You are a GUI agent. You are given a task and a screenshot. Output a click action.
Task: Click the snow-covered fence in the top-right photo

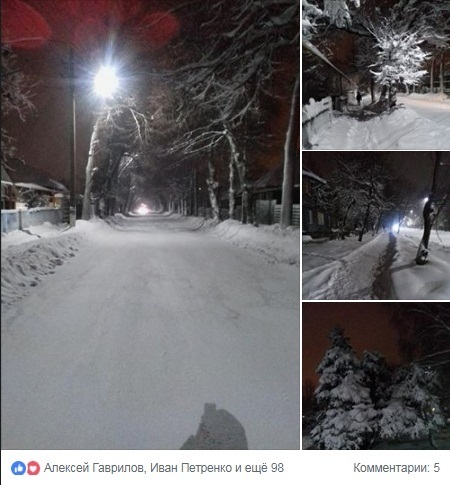pos(317,115)
